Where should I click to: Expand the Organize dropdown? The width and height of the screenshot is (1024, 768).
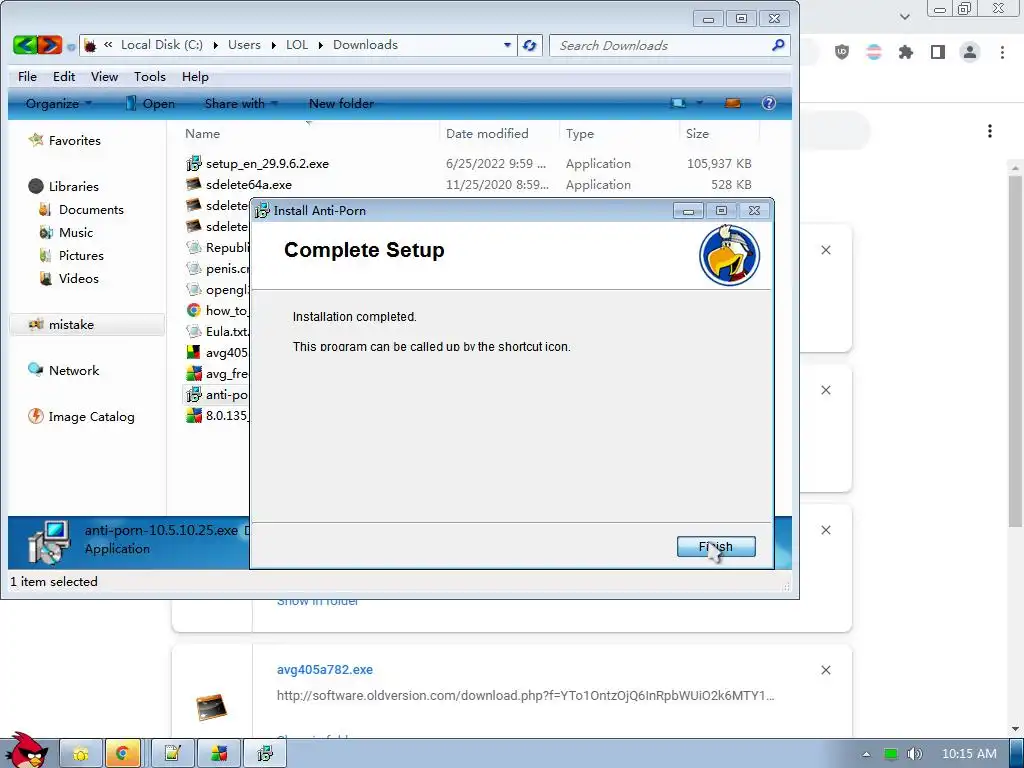click(x=58, y=103)
